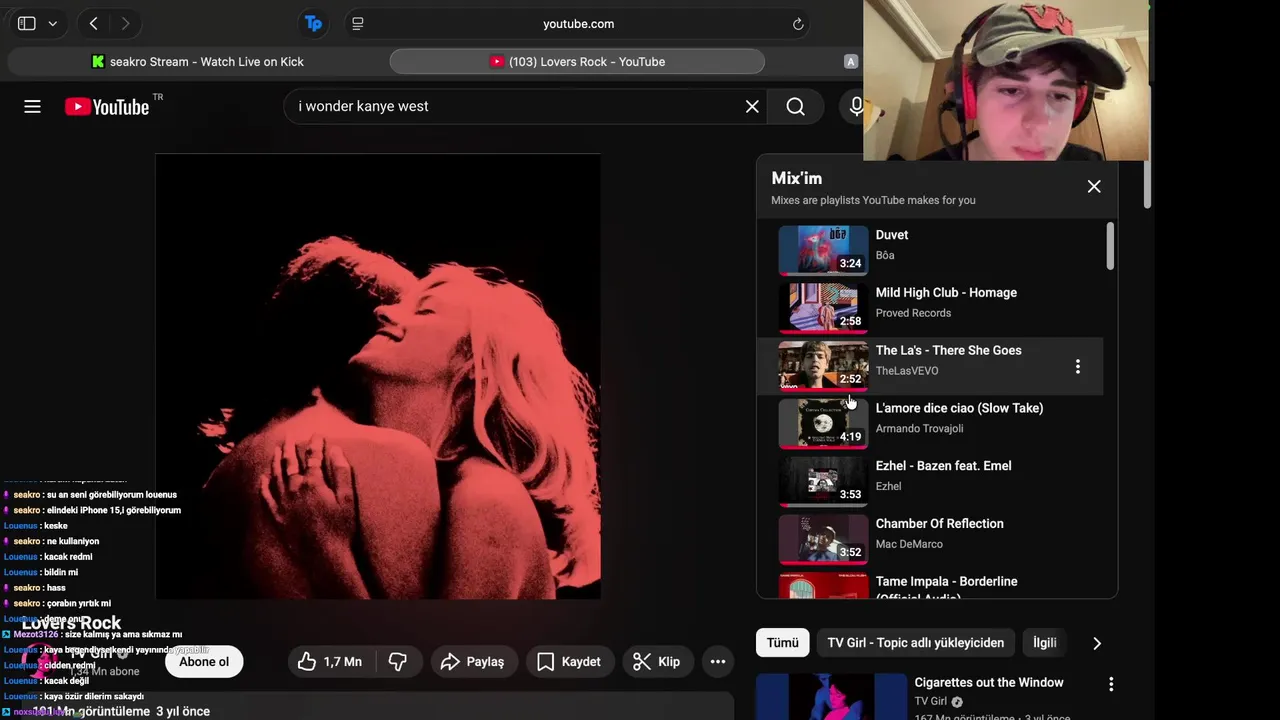Click the Mac DeMarco artist text

tap(909, 544)
